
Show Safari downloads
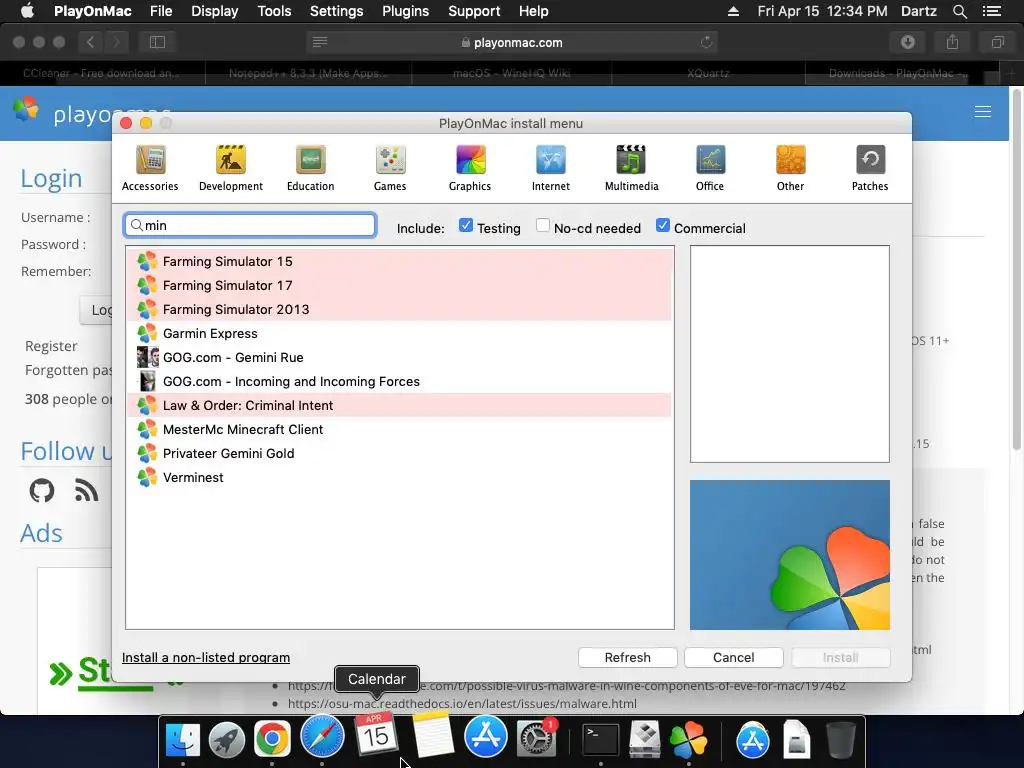tap(908, 42)
